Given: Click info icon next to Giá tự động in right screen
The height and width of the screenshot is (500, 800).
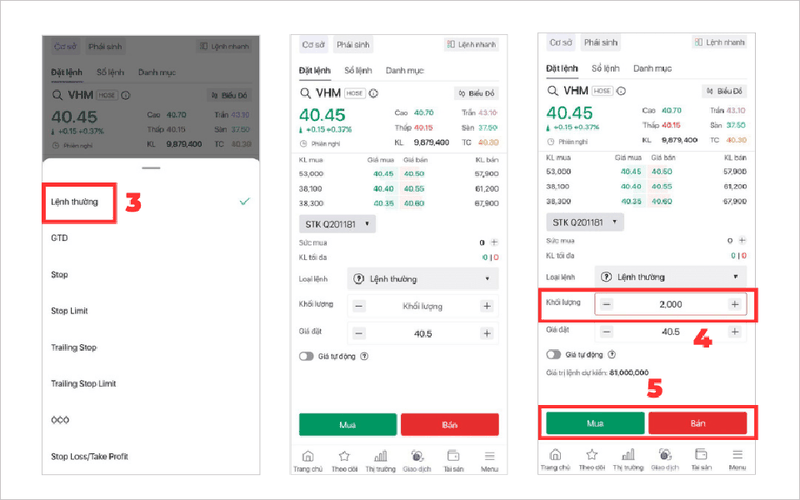Looking at the screenshot, I should 612,354.
